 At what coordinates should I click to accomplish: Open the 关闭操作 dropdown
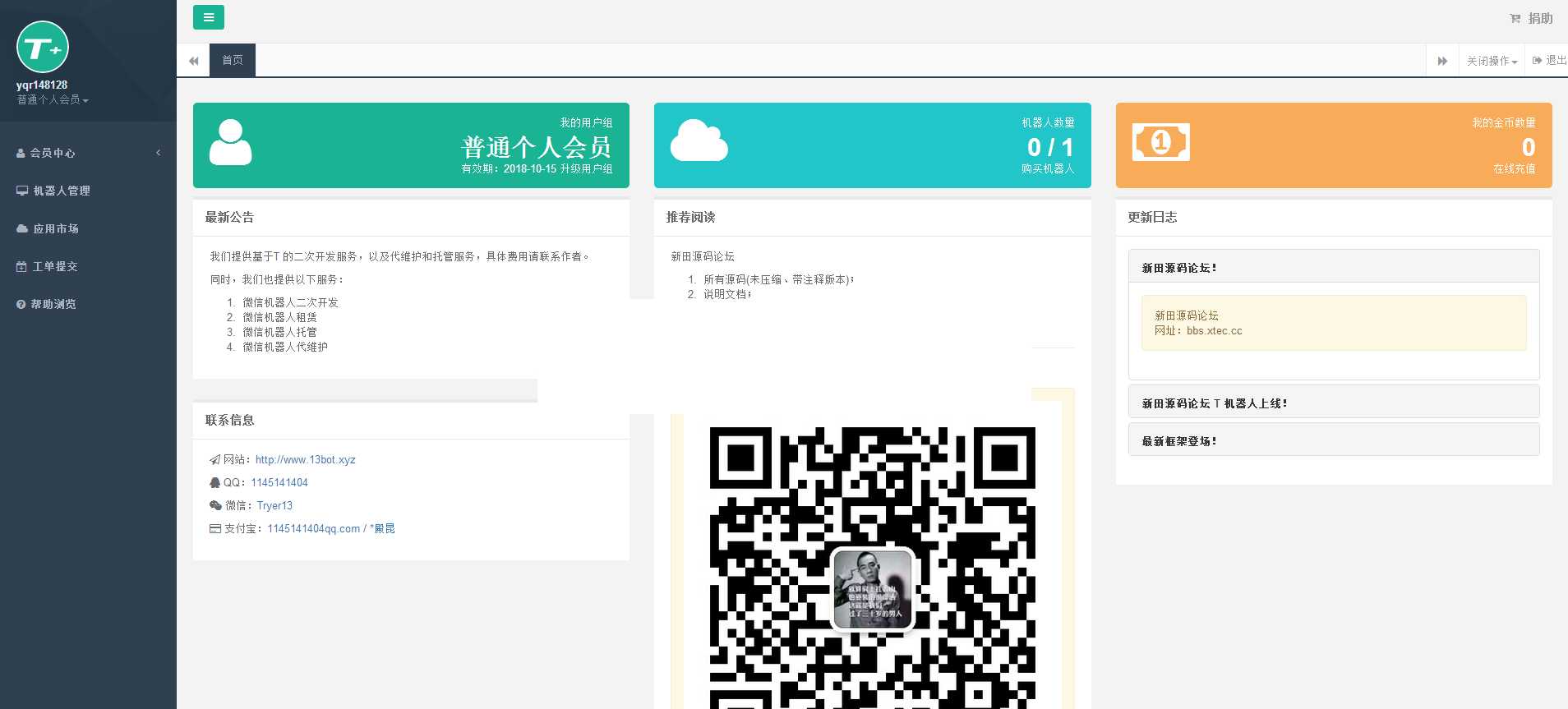point(1492,61)
